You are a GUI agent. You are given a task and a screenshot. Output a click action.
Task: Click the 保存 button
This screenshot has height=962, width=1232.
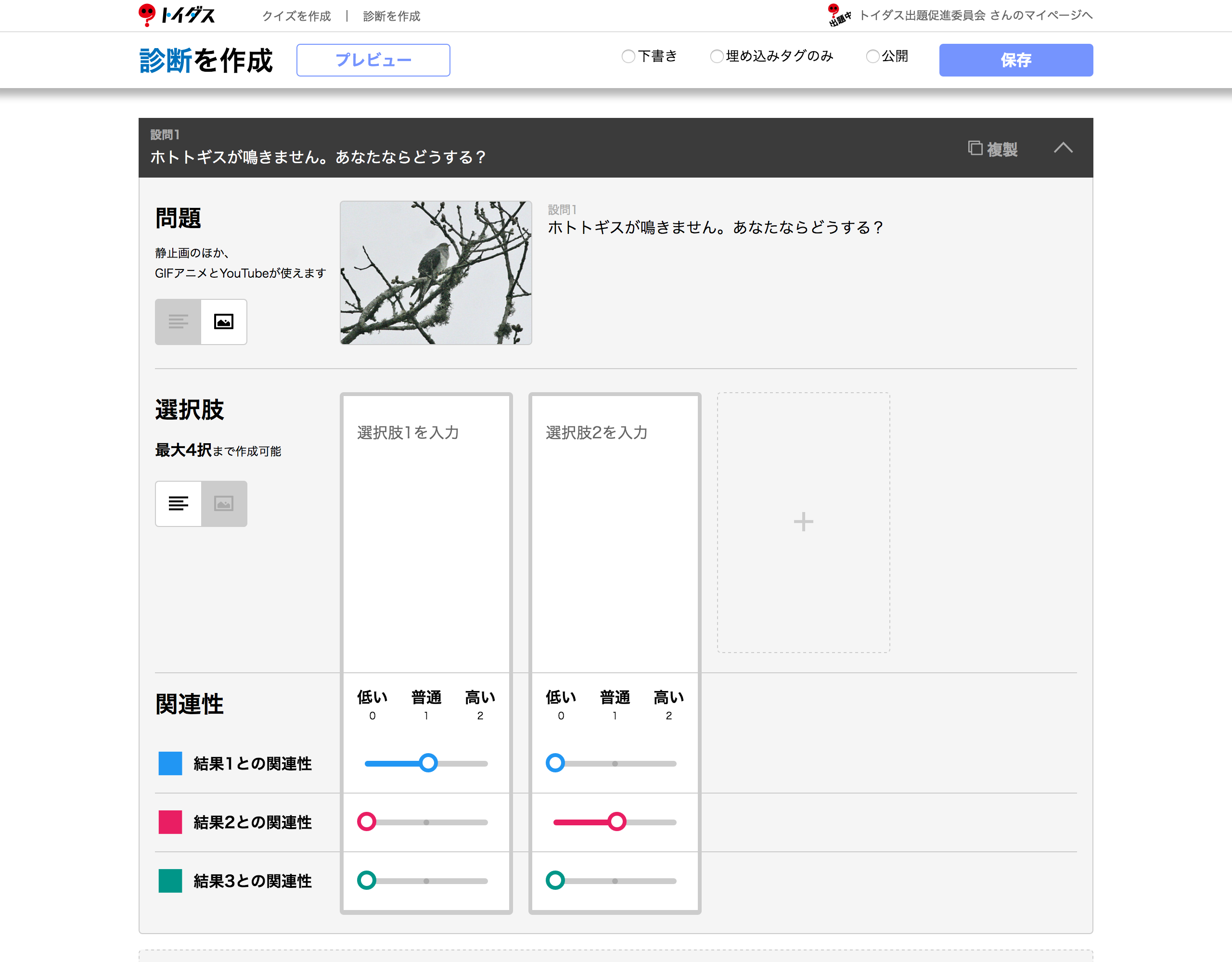pyautogui.click(x=1016, y=60)
